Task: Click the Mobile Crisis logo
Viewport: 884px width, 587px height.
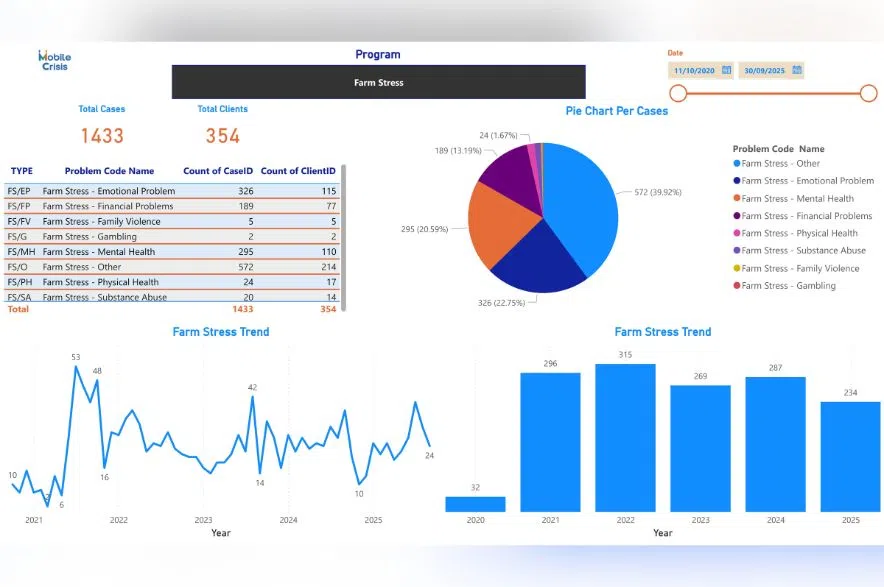Action: point(54,60)
